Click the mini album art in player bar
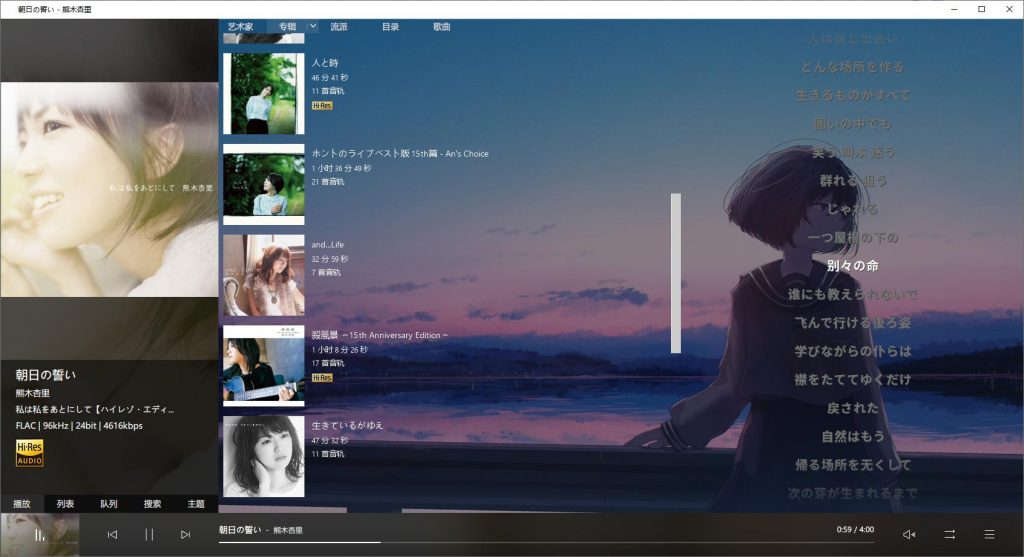 point(40,535)
